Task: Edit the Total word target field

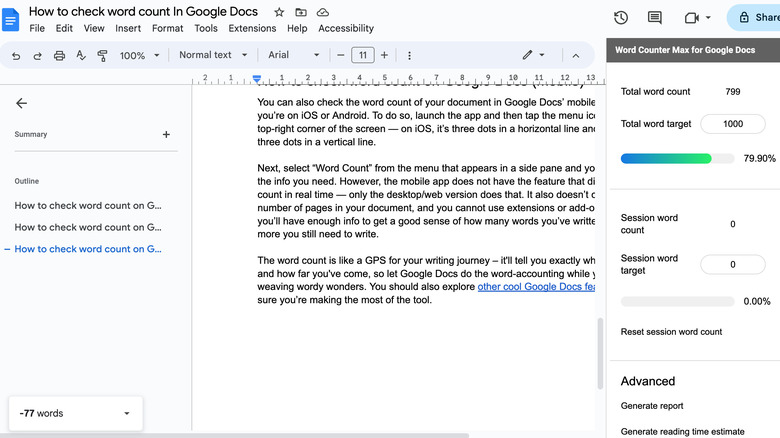Action: [733, 124]
